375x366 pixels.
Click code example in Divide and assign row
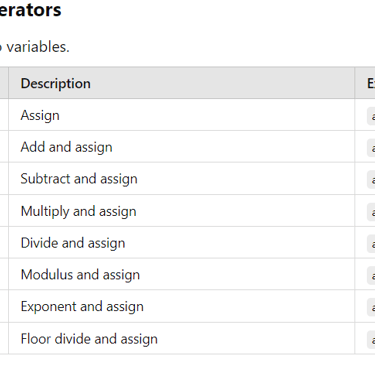pos(371,243)
